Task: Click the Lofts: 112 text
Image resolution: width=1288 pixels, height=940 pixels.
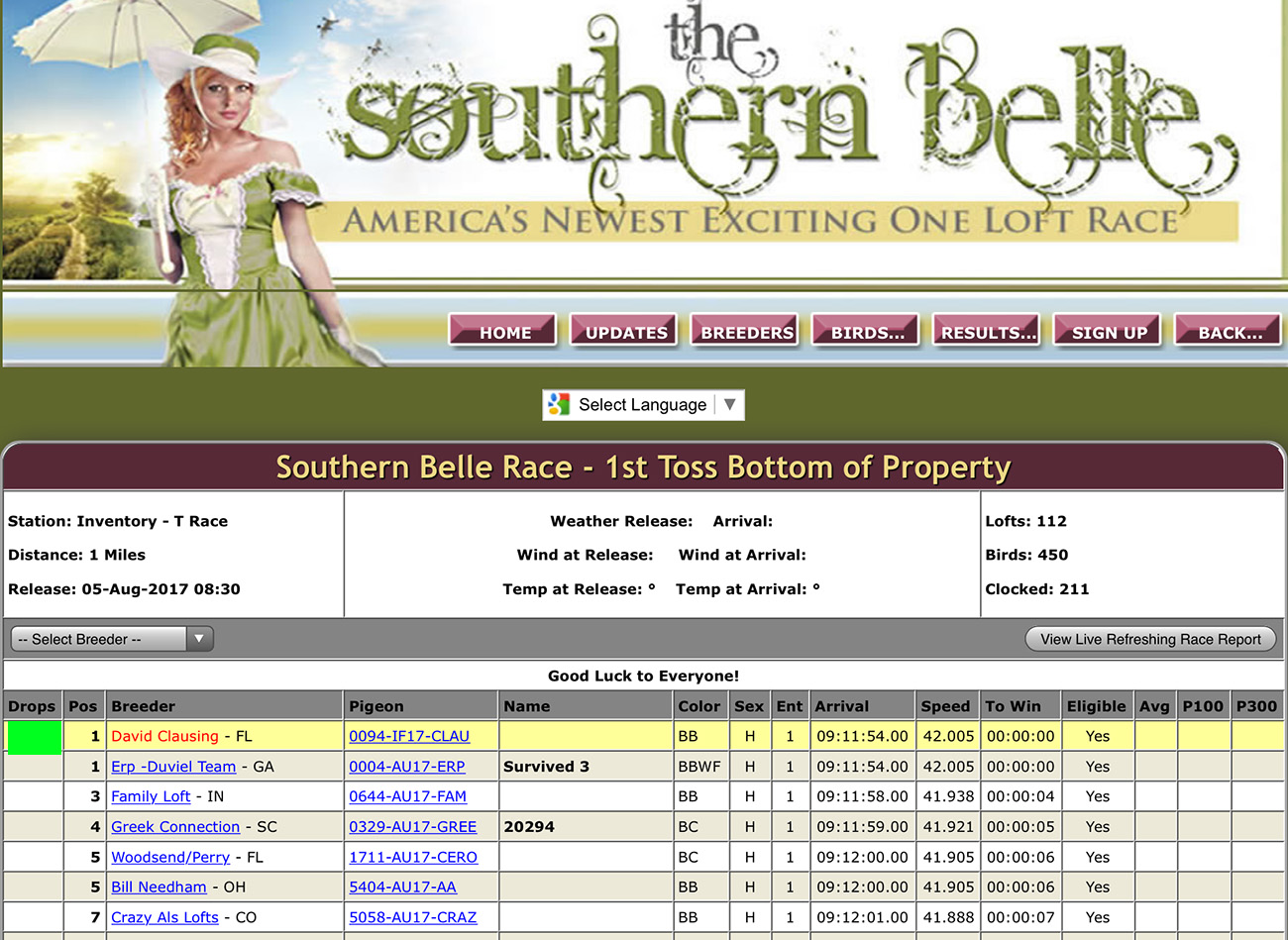Action: pos(1025,521)
